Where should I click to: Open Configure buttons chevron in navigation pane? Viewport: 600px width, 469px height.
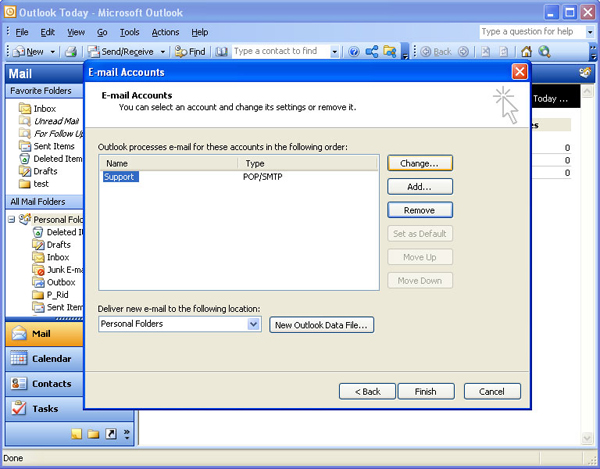[127, 434]
